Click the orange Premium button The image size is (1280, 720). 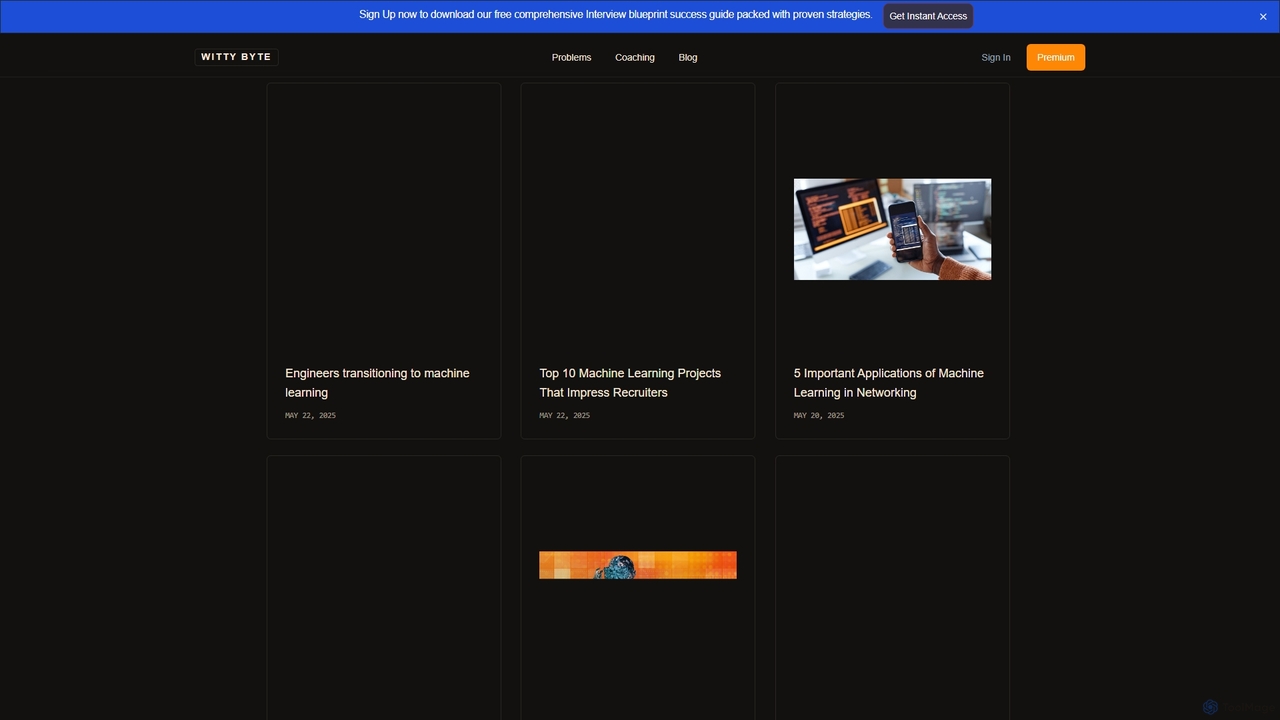pyautogui.click(x=1056, y=57)
